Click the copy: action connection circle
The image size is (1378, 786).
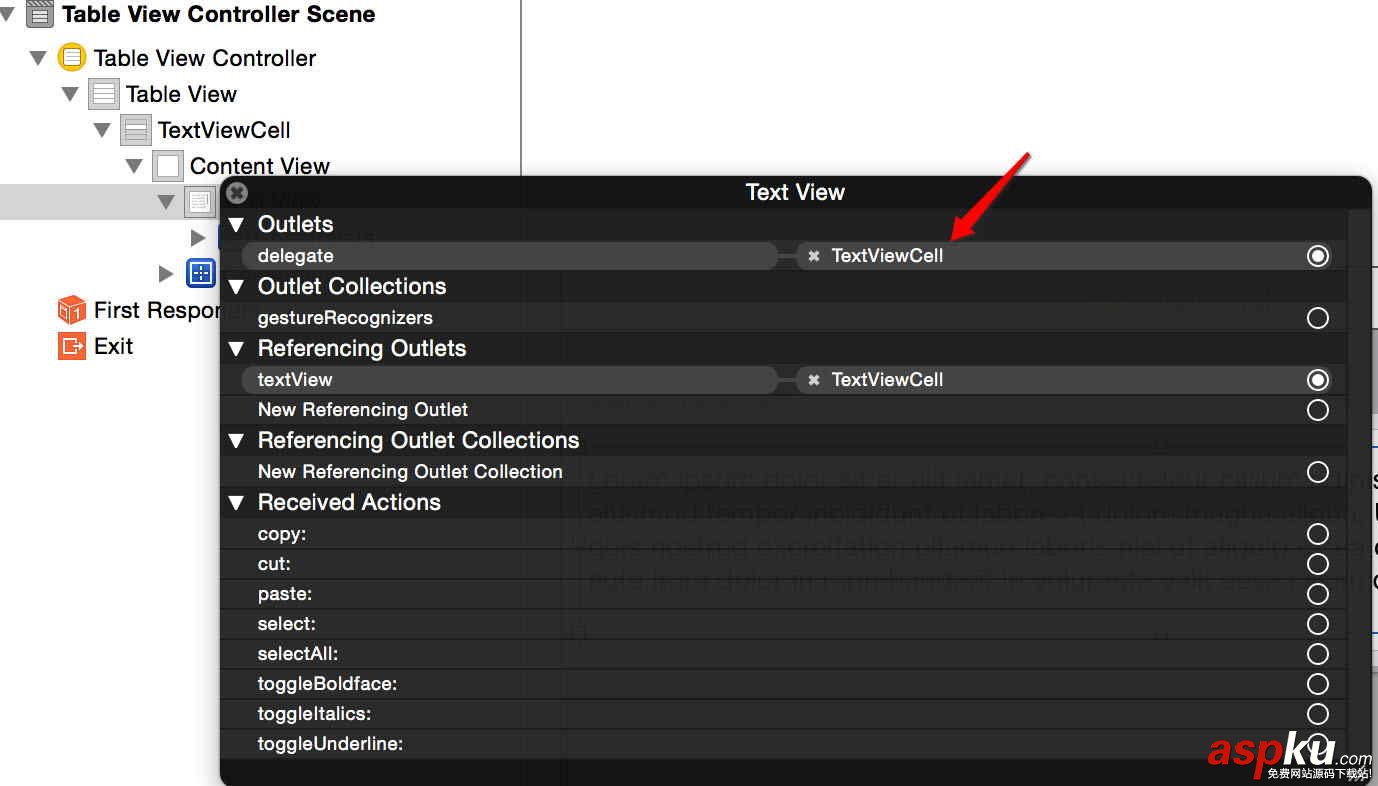[1318, 534]
